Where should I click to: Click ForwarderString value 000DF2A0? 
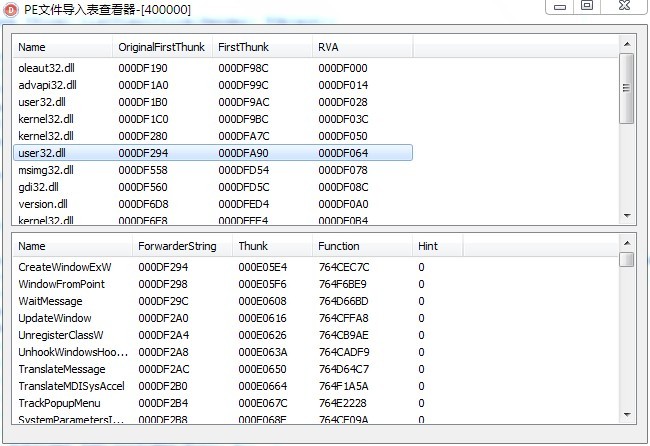click(x=163, y=318)
